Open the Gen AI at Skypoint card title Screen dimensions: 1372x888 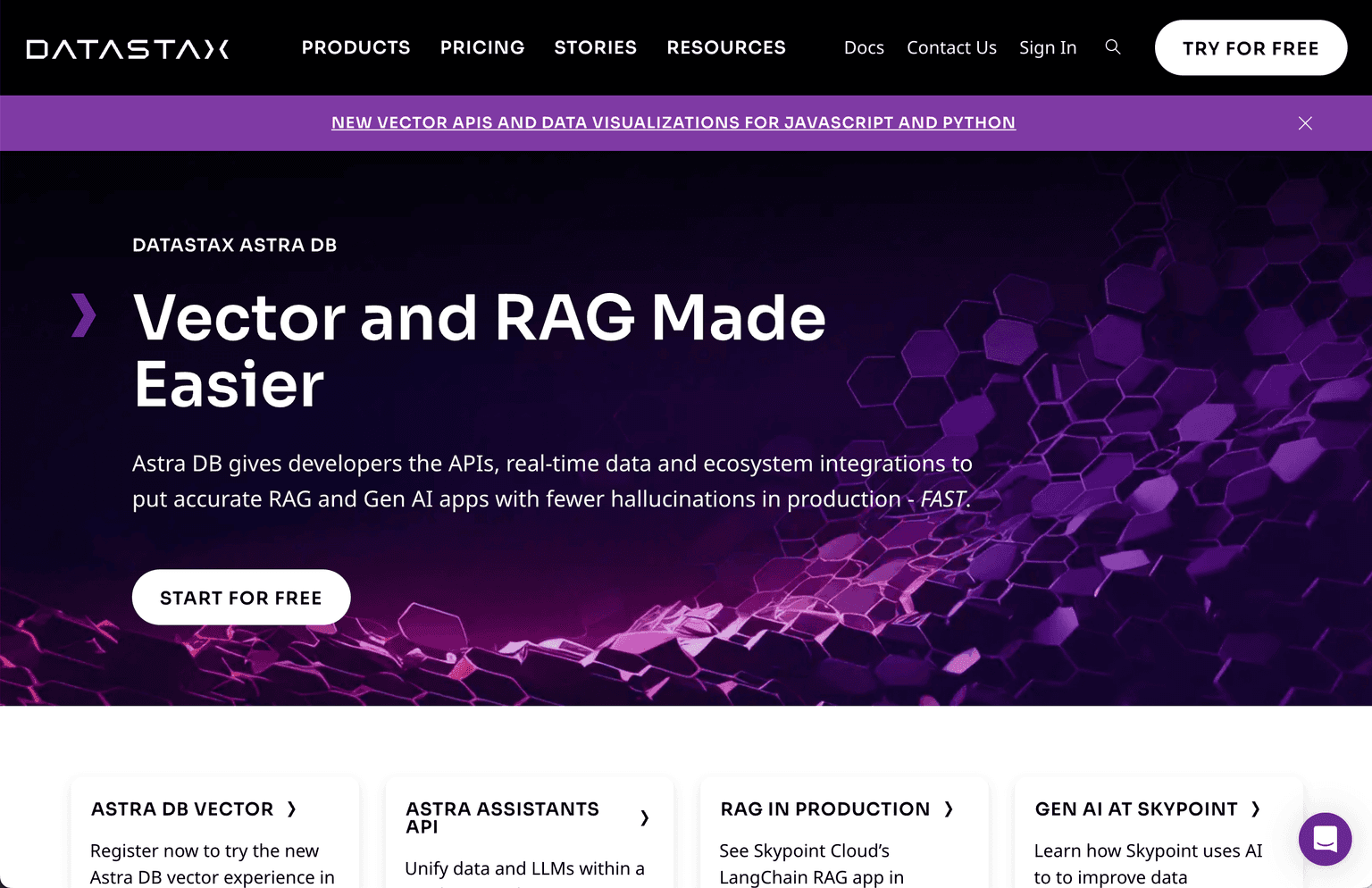(1136, 809)
